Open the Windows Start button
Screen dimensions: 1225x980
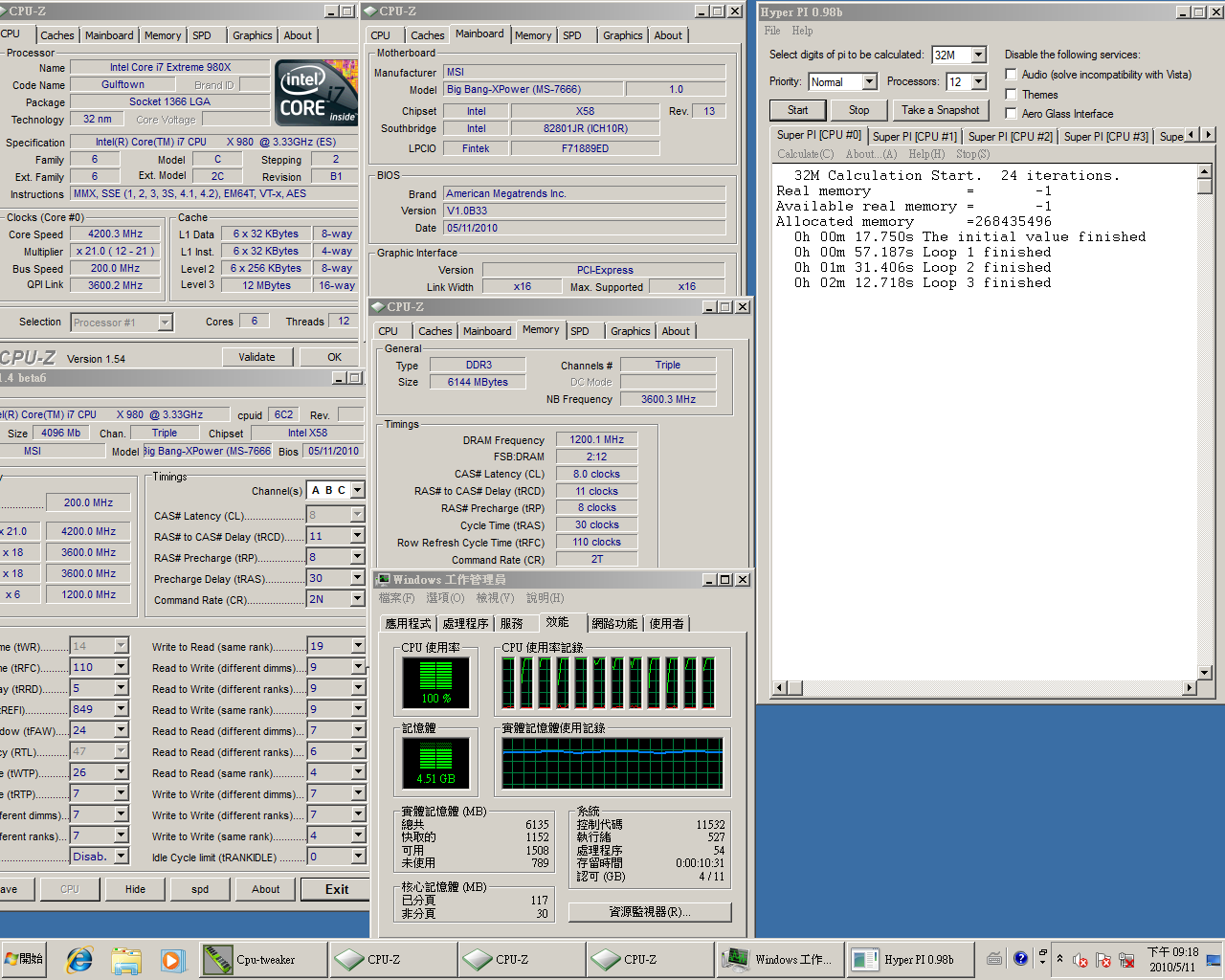[x=25, y=959]
